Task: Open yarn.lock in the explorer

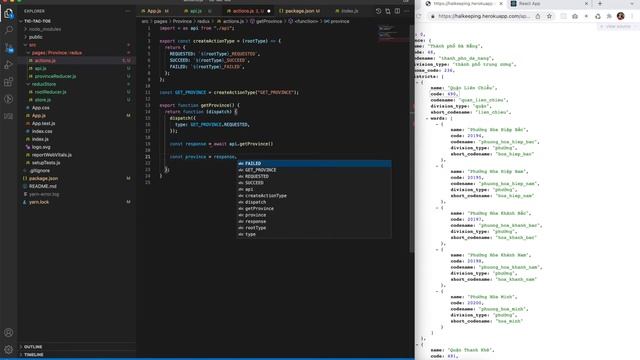Action: coord(39,202)
